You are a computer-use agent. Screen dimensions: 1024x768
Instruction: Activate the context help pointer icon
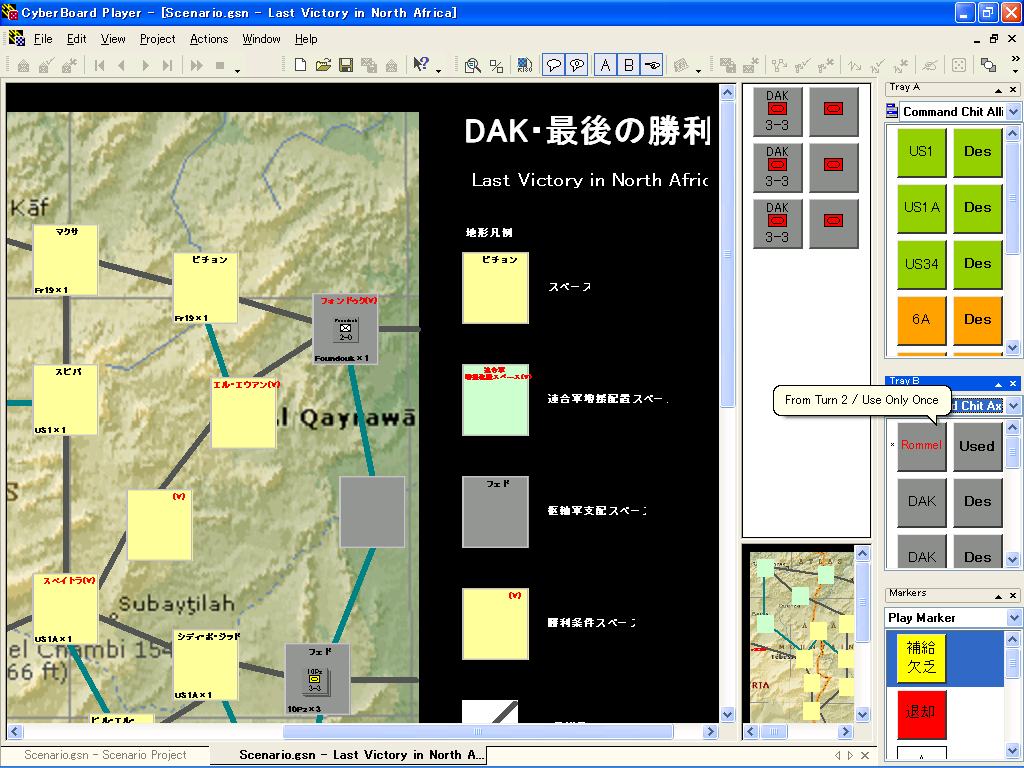[422, 65]
